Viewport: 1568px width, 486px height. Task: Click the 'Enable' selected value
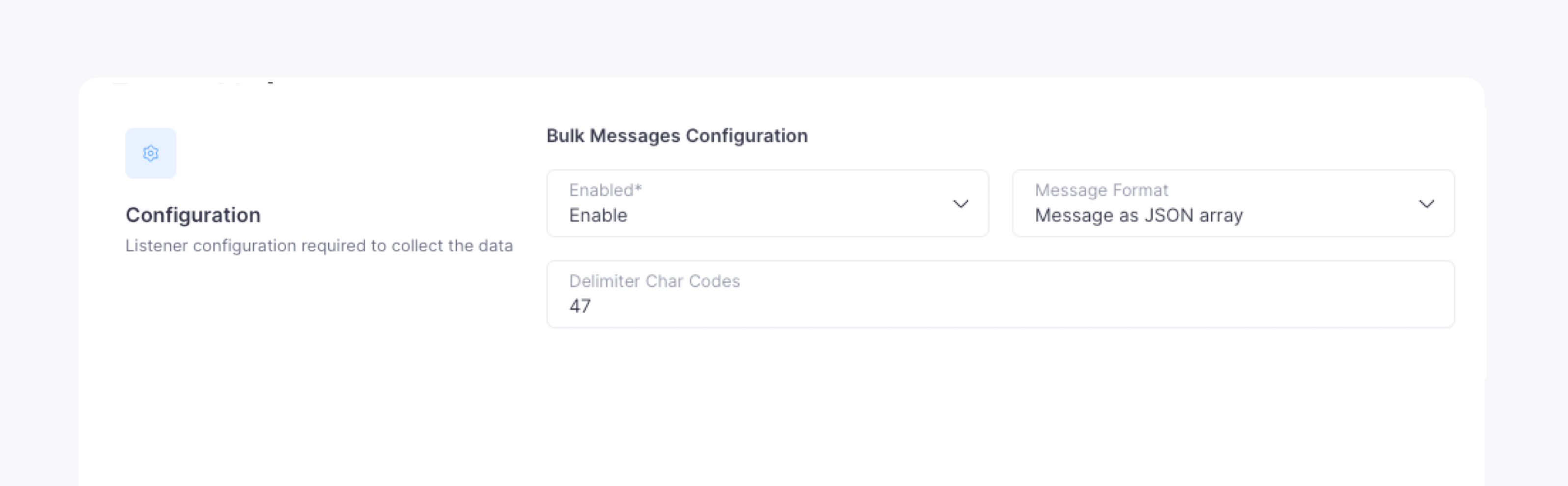(x=598, y=216)
